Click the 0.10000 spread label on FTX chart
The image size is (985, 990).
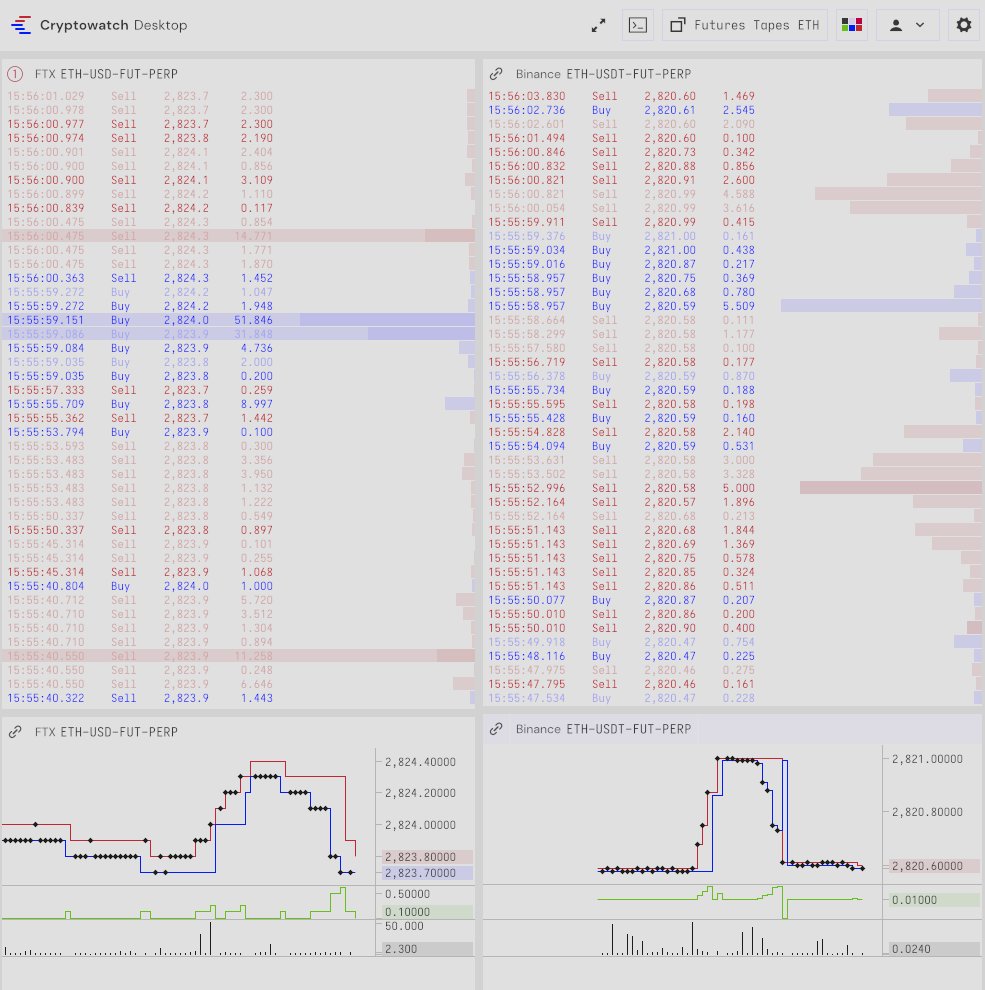427,912
